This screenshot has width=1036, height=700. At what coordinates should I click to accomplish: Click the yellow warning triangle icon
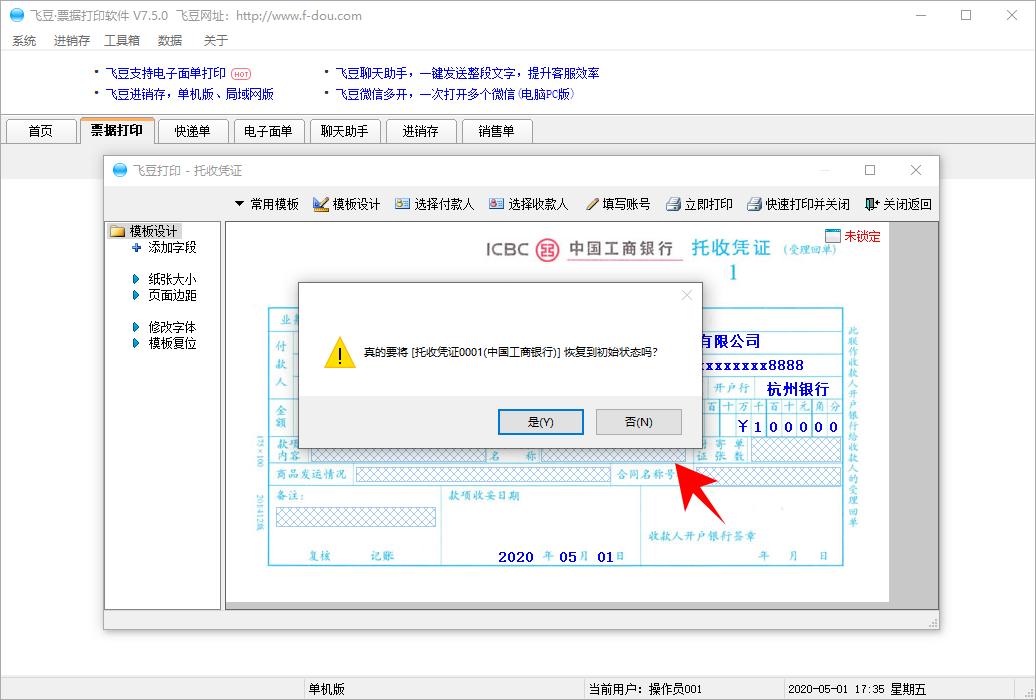pos(340,352)
